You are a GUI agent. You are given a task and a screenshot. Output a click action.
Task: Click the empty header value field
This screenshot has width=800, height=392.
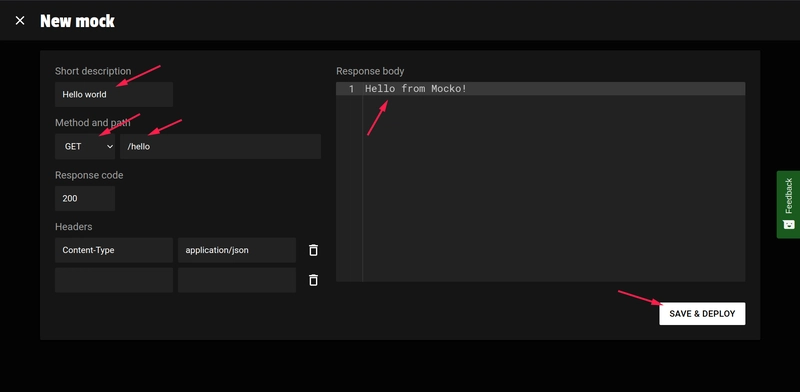pos(237,280)
